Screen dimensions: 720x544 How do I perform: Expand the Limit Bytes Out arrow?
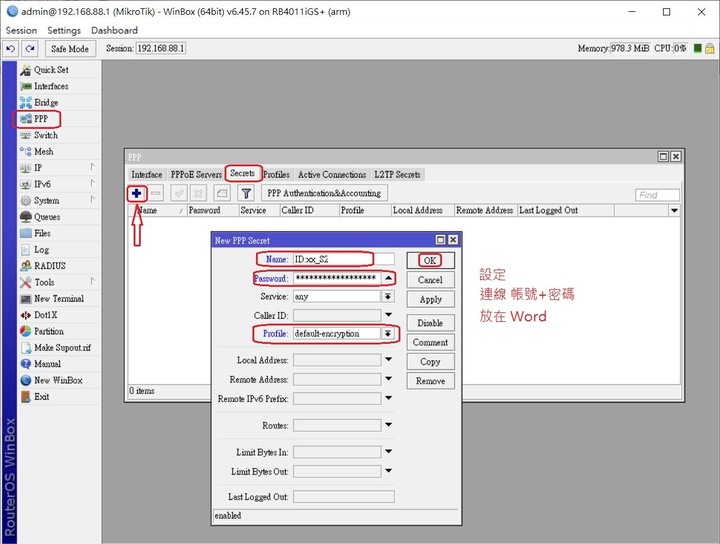coord(388,471)
